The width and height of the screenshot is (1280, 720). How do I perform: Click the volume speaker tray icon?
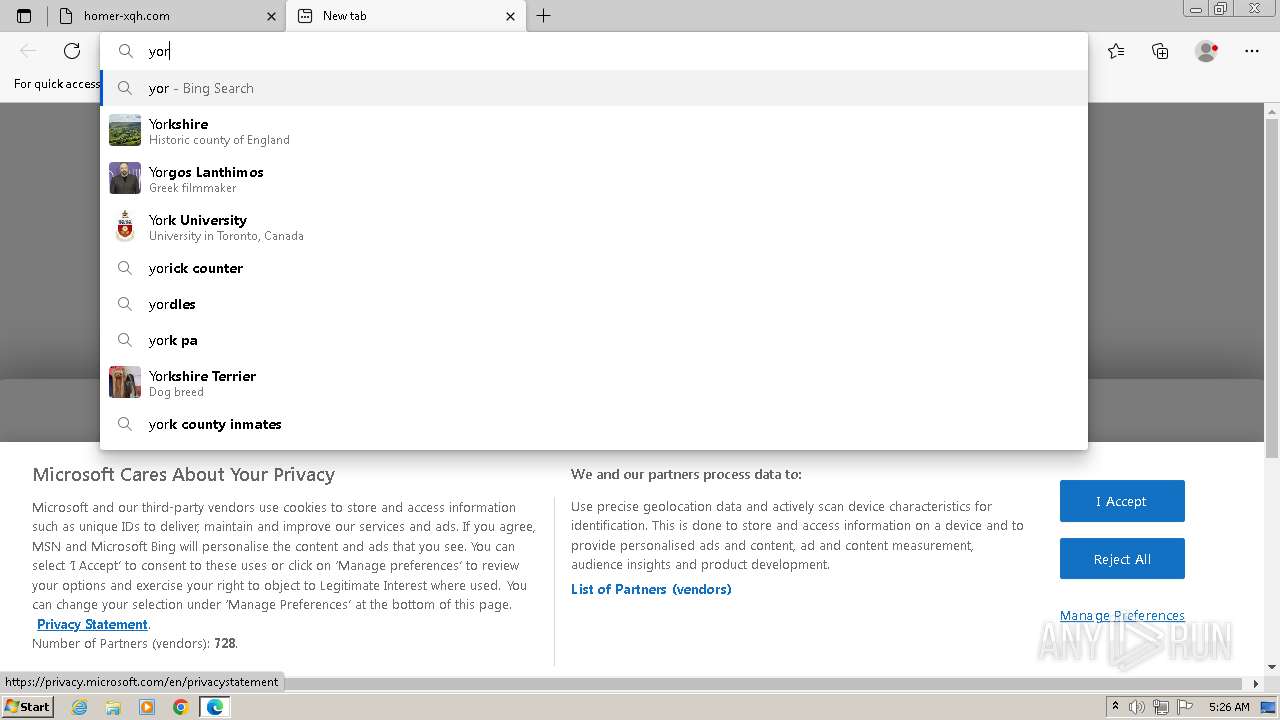[x=1137, y=707]
